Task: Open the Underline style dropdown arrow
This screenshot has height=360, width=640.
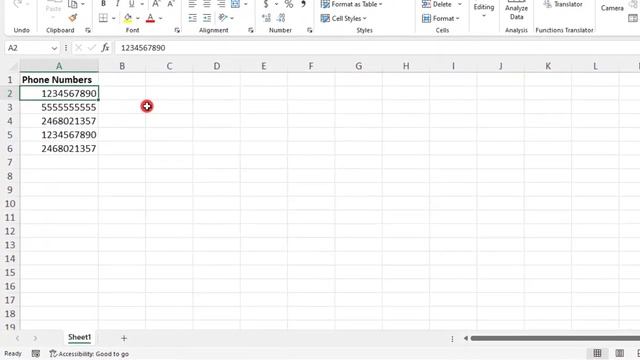Action: [142, 4]
